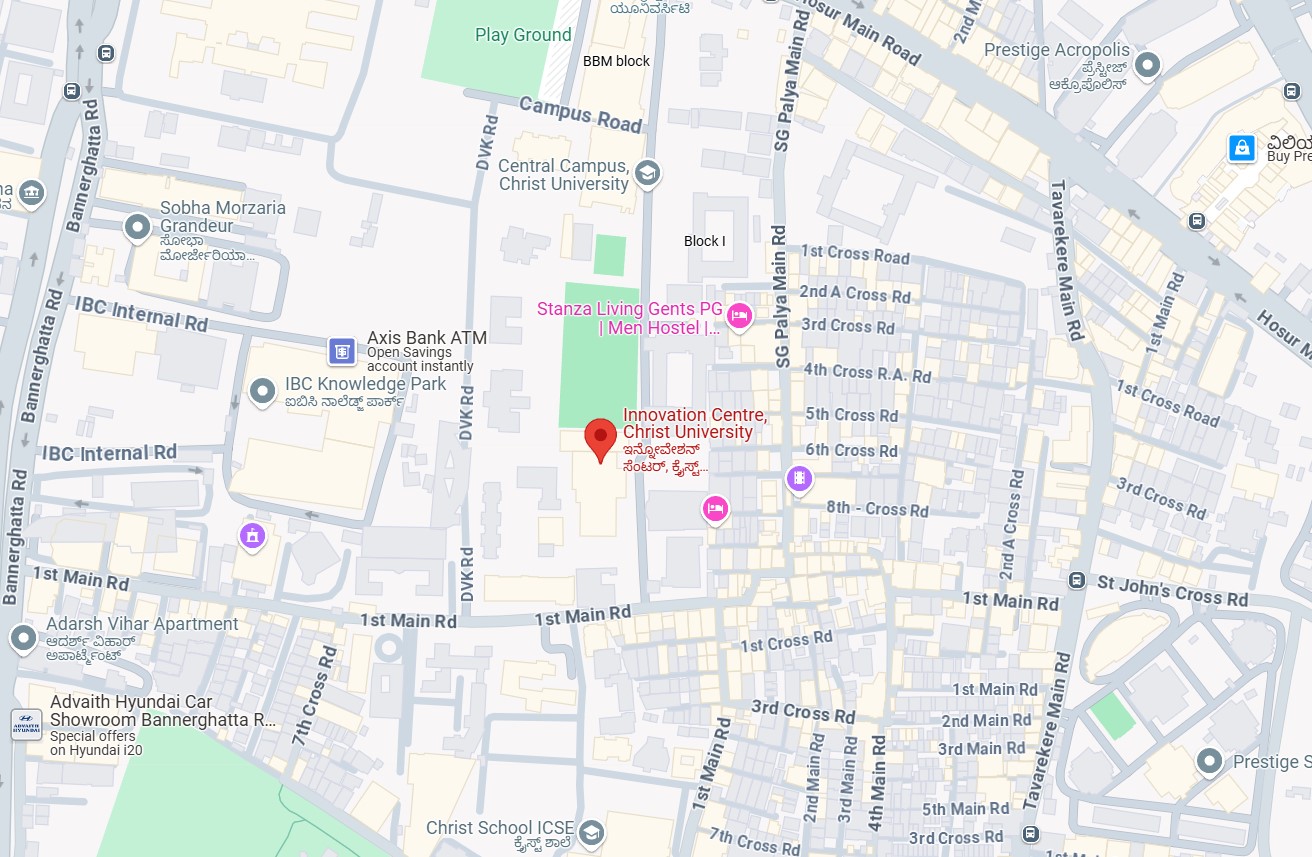Select the Advaith Hyundai showroom logo icon

[26, 724]
